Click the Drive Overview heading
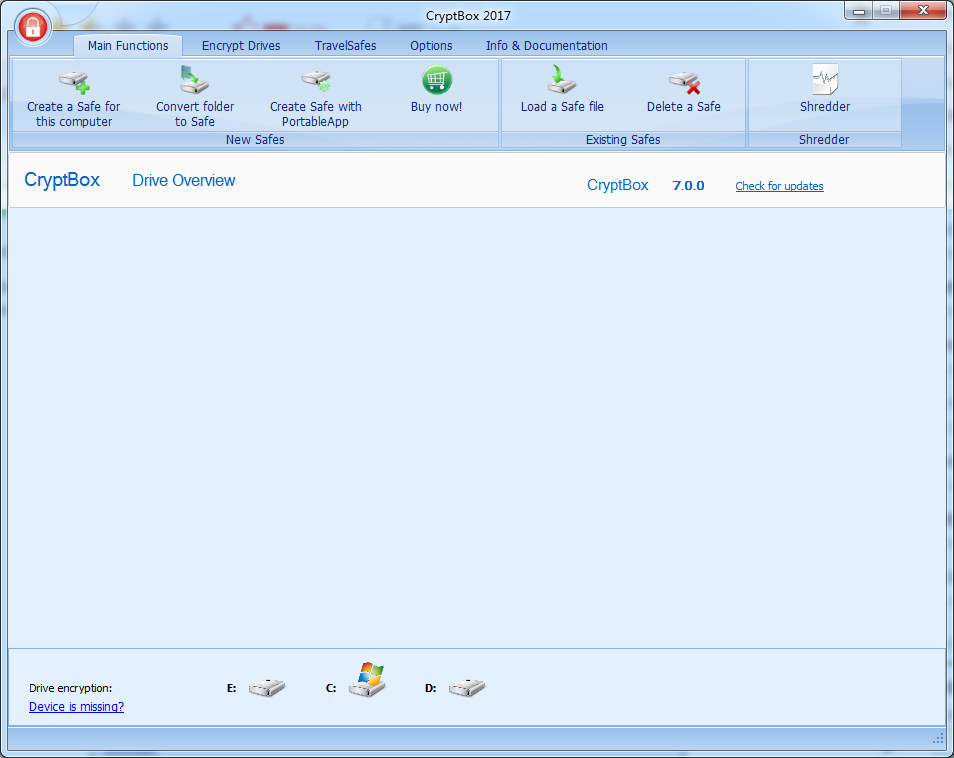Image resolution: width=954 pixels, height=758 pixels. click(184, 181)
